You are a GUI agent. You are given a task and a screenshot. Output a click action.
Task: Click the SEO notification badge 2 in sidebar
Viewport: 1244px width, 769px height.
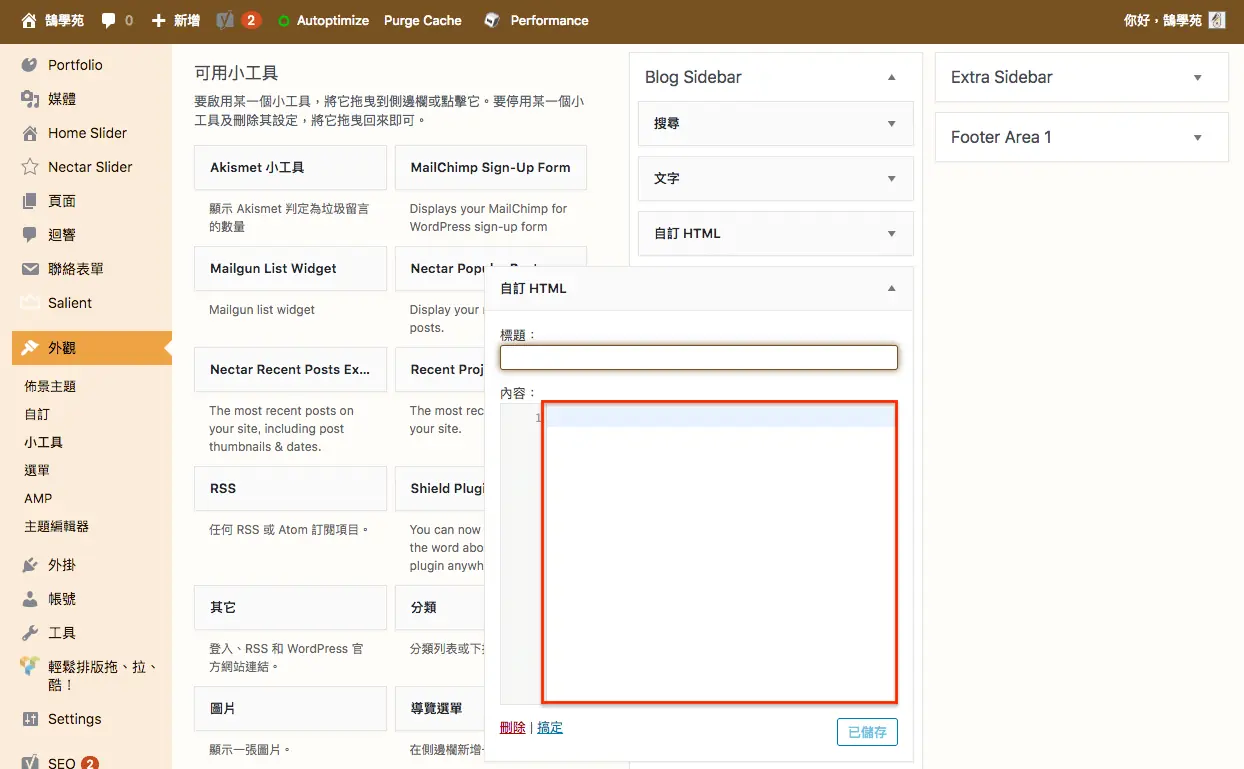[x=90, y=763]
